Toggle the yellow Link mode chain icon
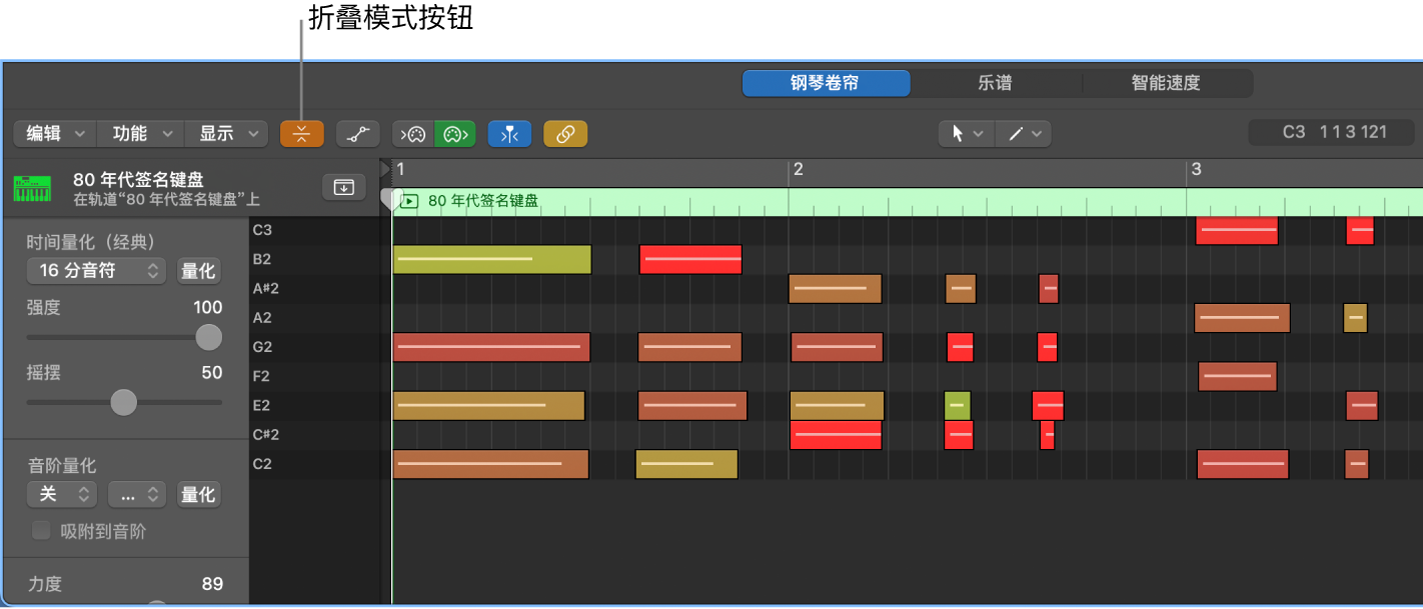The width and height of the screenshot is (1423, 609). click(x=565, y=133)
